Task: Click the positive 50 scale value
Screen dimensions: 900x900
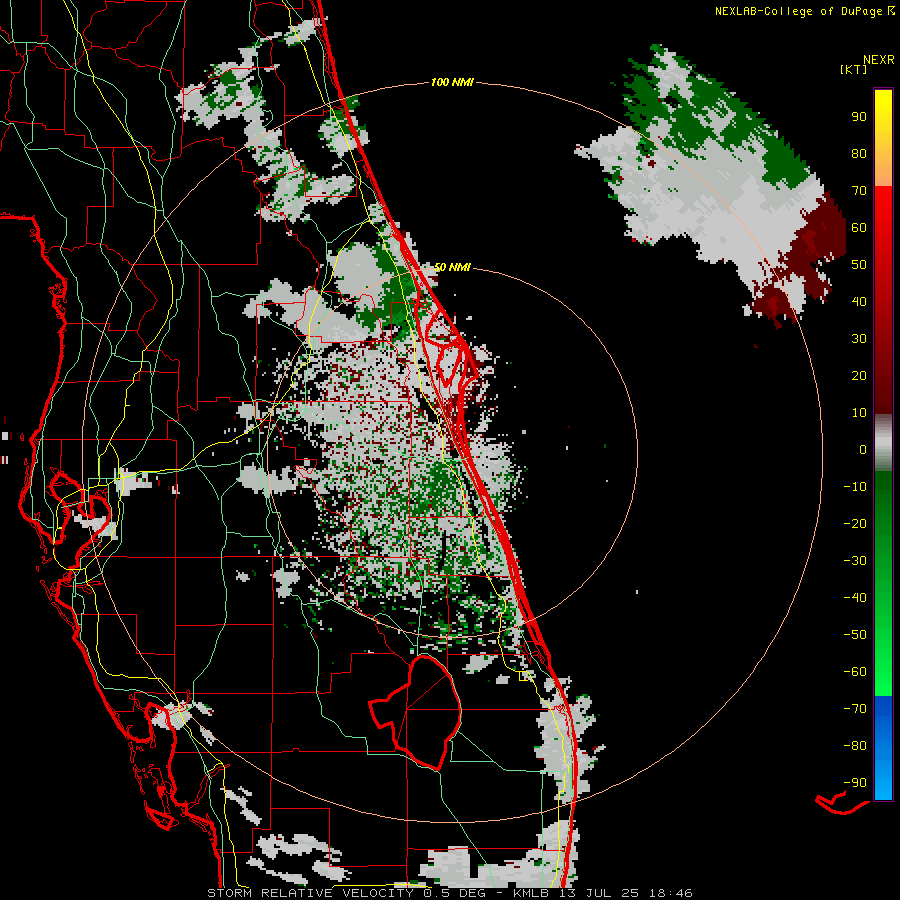Action: click(x=859, y=265)
